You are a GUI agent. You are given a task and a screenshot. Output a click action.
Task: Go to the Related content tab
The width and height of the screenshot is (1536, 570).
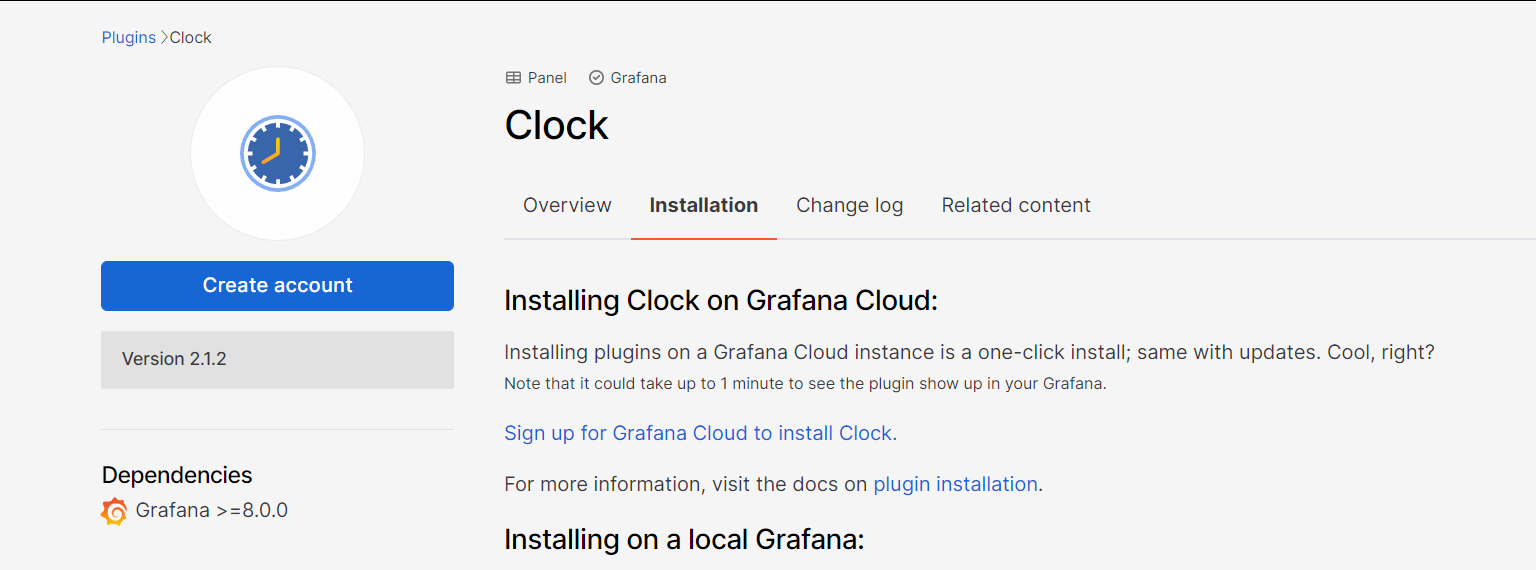coord(1016,205)
